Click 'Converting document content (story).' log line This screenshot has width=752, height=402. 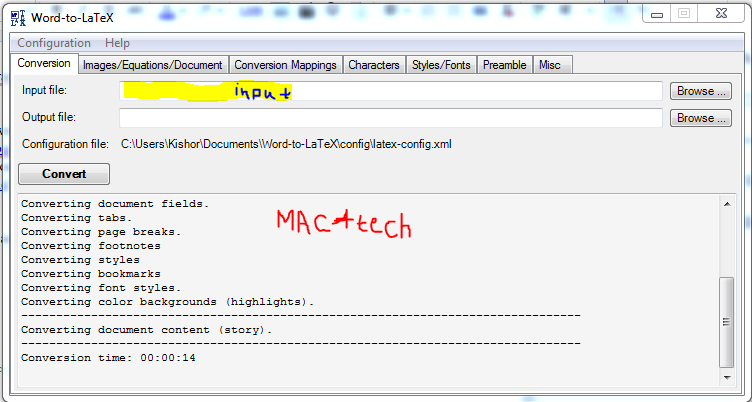point(147,330)
